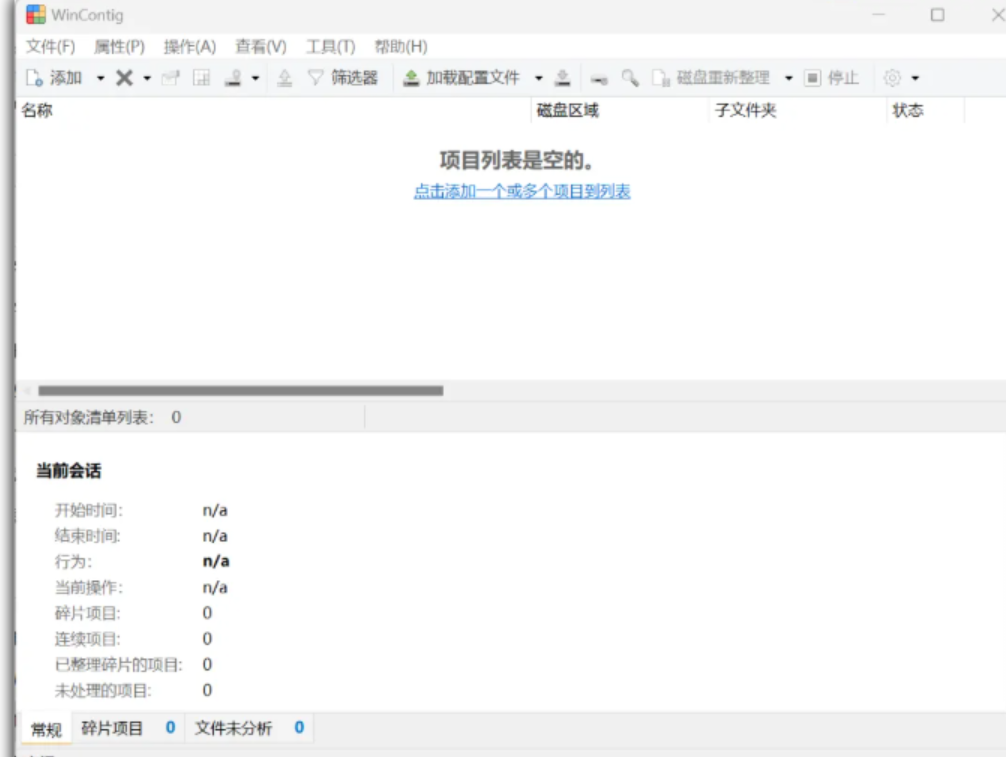The height and width of the screenshot is (757, 1006).
Task: Click the funnel icon of 筛选器
Action: click(x=316, y=78)
